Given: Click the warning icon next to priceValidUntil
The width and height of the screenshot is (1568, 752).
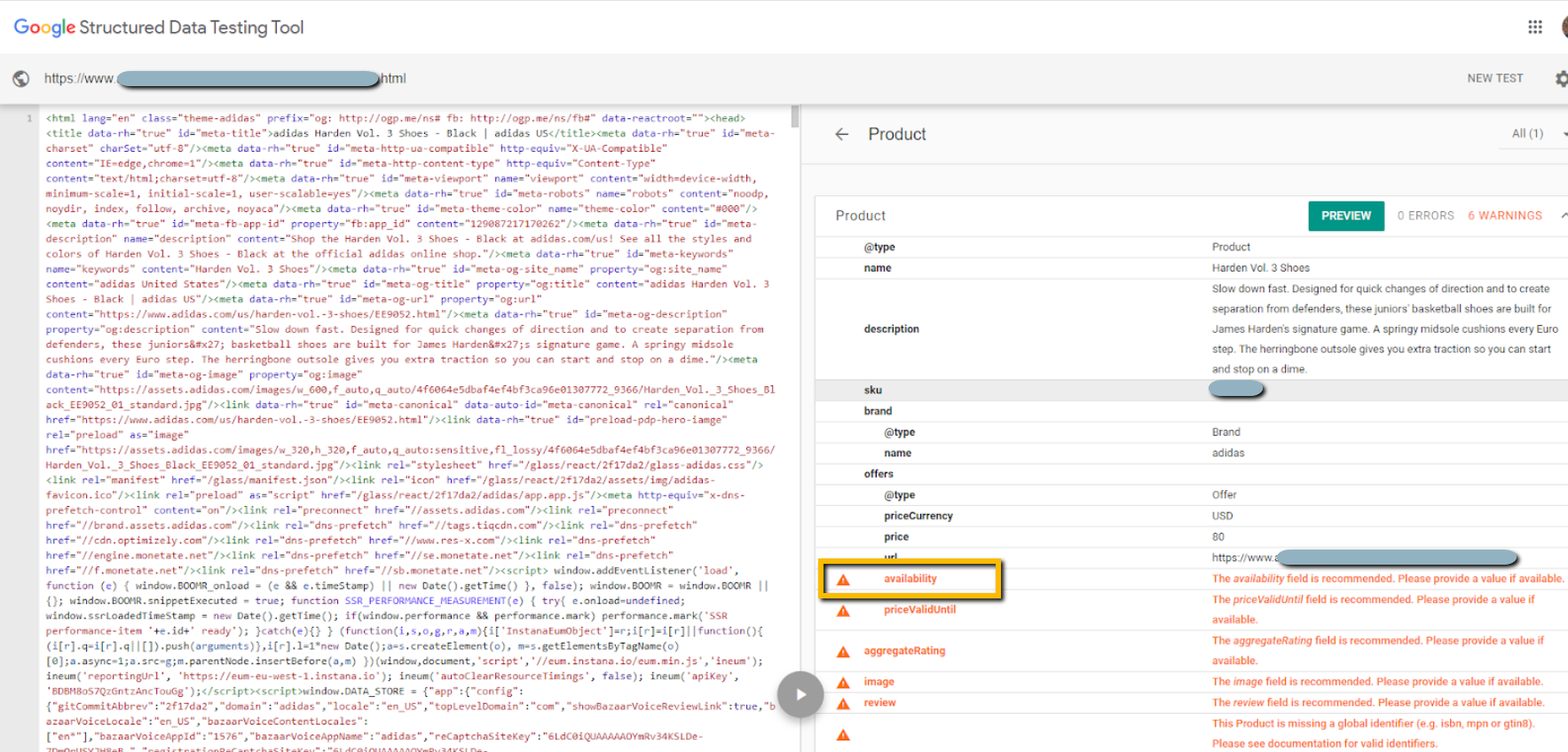Looking at the screenshot, I should click(843, 611).
